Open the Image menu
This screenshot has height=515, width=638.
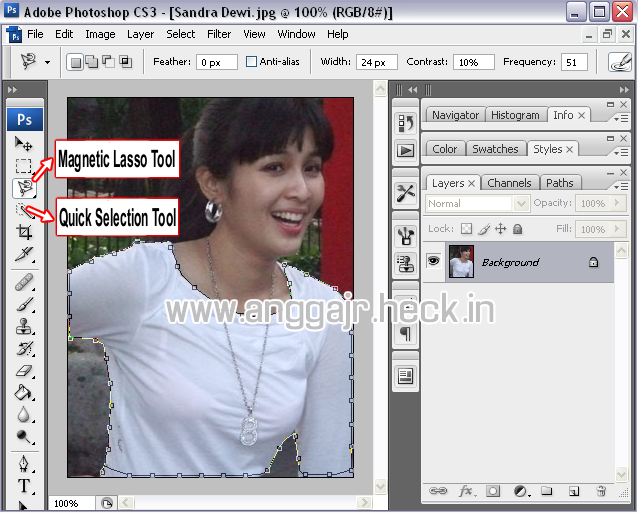pyautogui.click(x=100, y=34)
